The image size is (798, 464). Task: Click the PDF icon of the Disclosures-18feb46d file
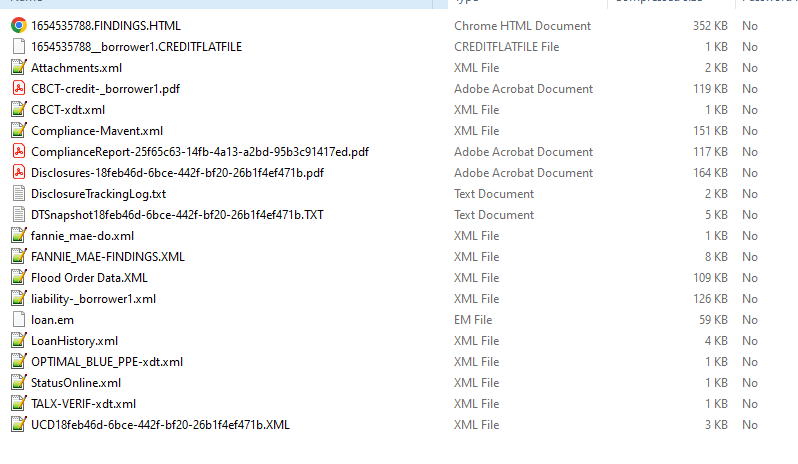tap(18, 173)
